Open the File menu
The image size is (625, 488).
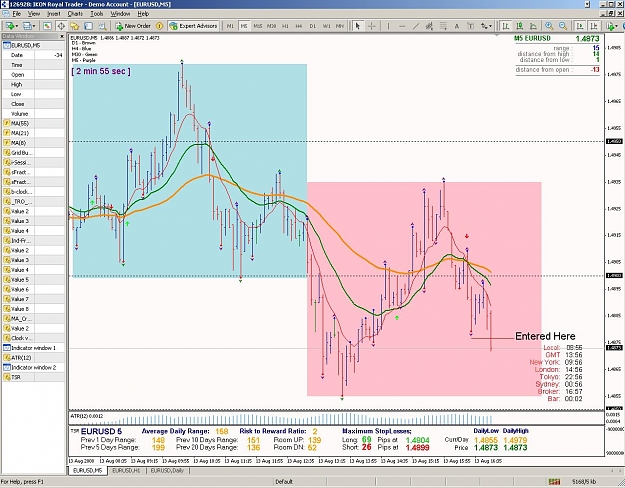[17, 14]
